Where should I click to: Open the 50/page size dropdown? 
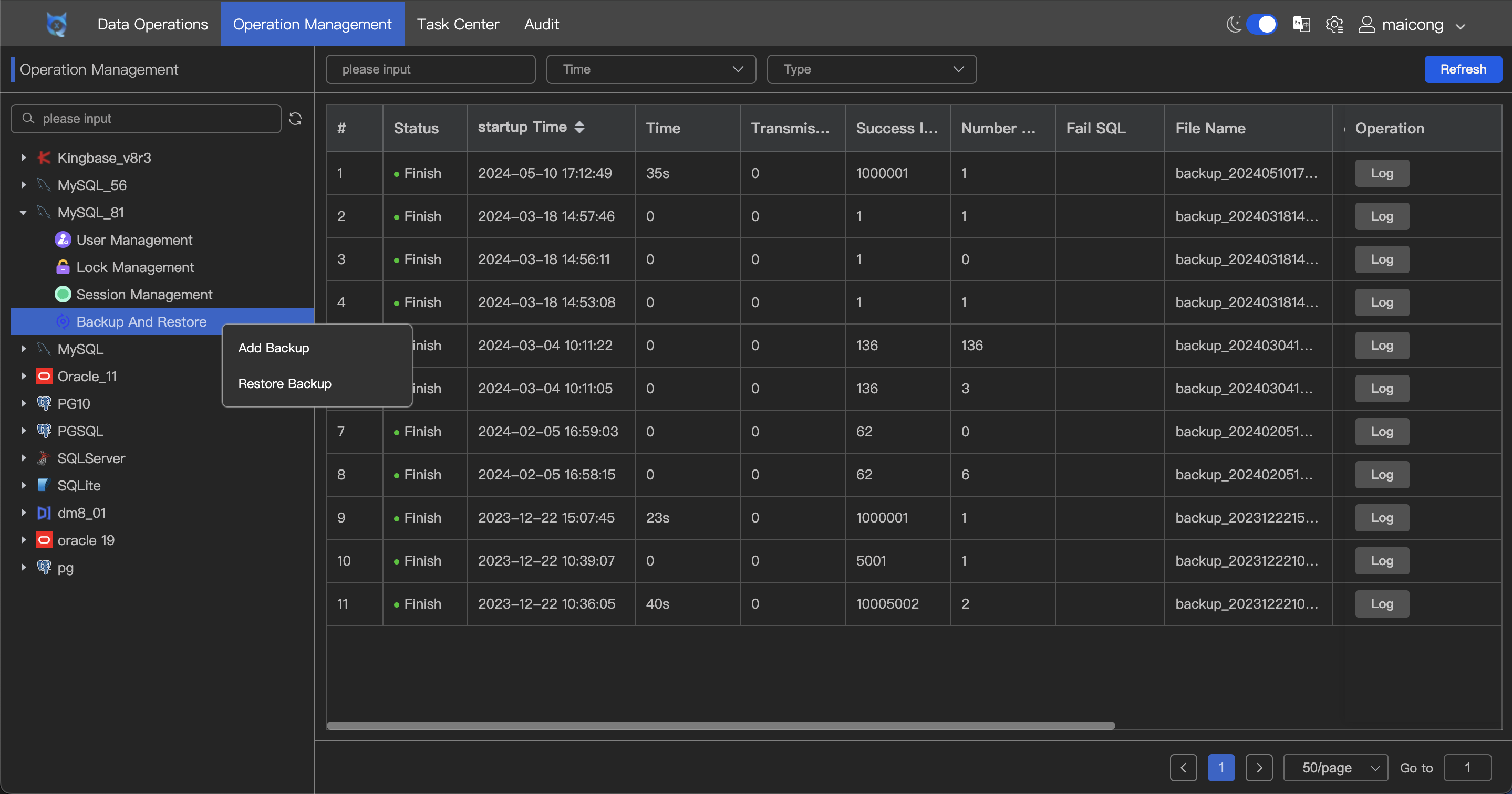pyautogui.click(x=1335, y=768)
